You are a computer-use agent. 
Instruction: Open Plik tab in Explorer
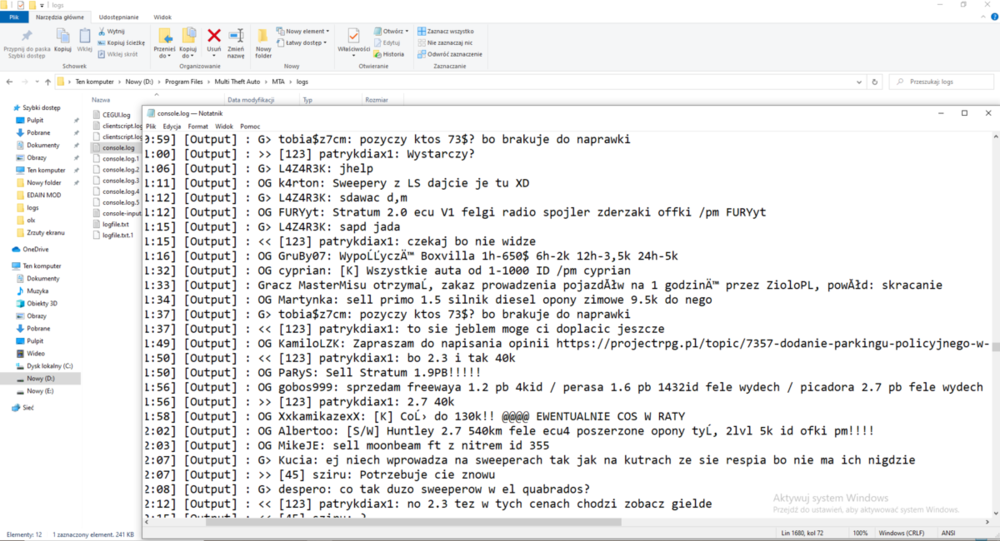[14, 17]
